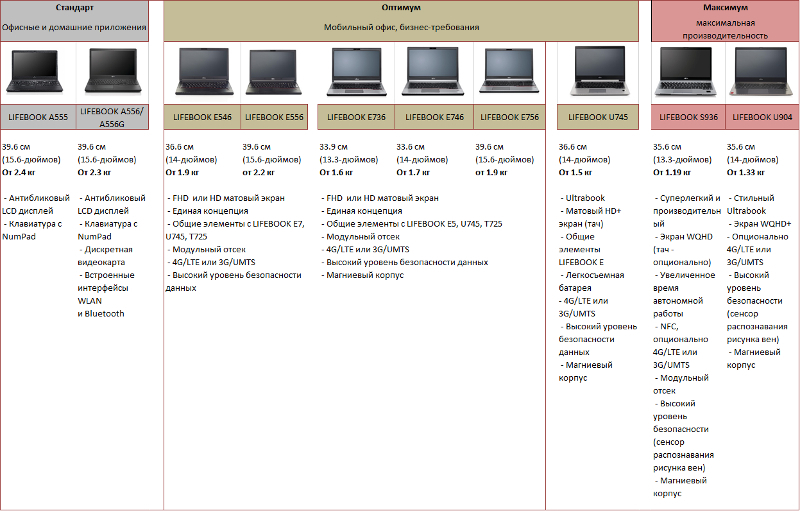Click 'Дискретная видеокарта' feature of A556
The width and height of the screenshot is (800, 511).
105,256
